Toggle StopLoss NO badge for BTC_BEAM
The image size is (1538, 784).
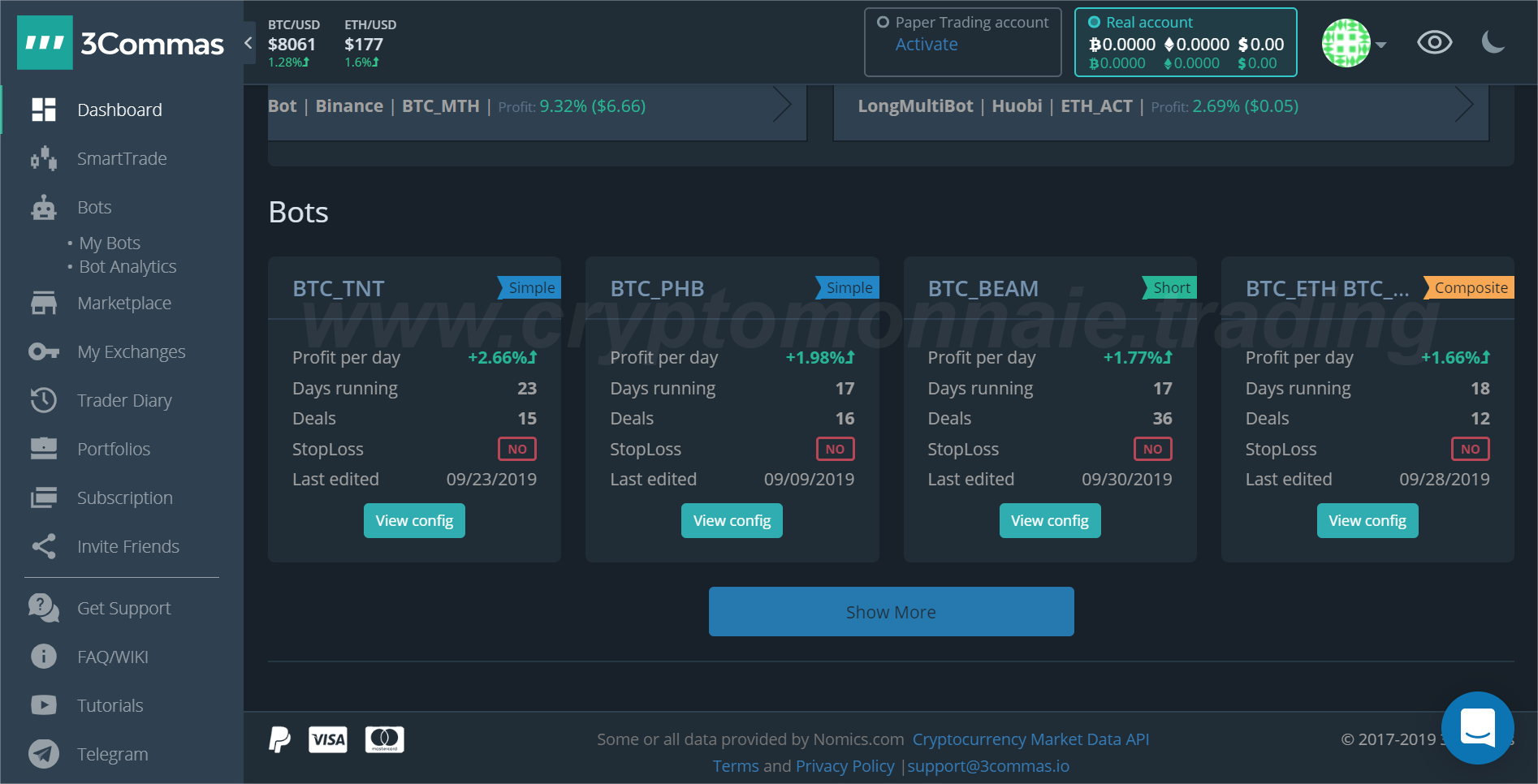click(x=1152, y=449)
